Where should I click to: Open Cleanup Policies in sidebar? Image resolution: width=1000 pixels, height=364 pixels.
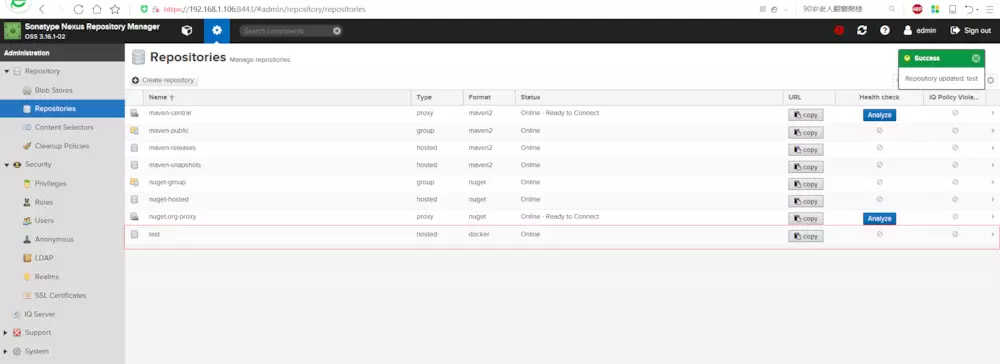pos(62,146)
